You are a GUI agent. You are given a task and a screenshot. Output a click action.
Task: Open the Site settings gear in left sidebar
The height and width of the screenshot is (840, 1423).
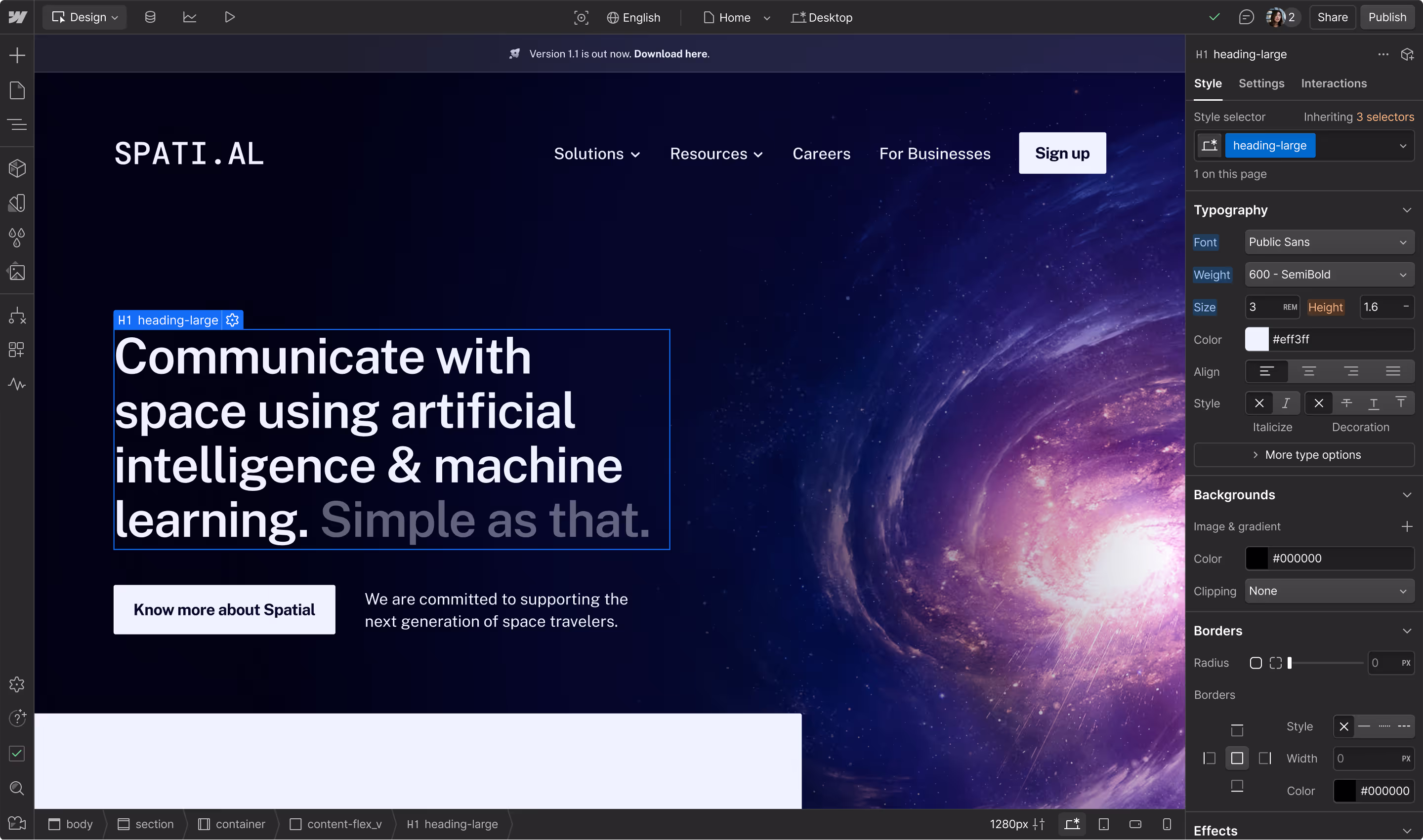tap(17, 684)
